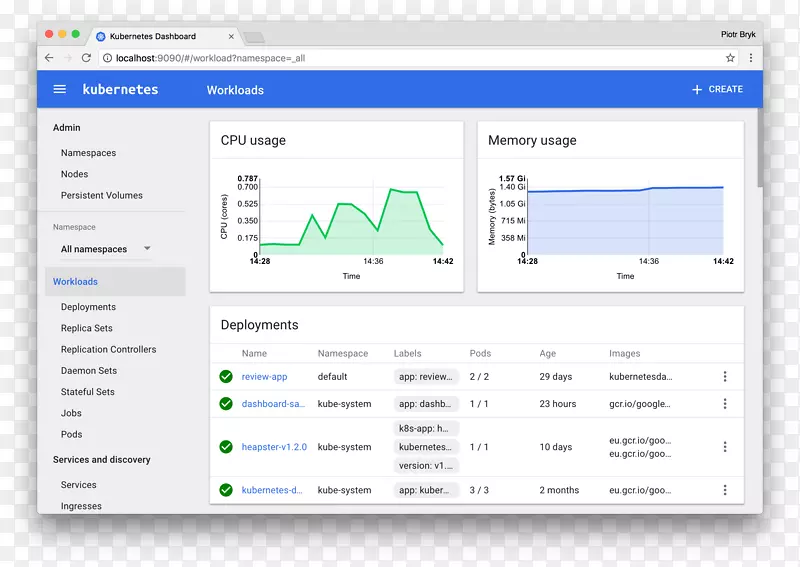800x567 pixels.
Task: Open Jobs in the sidebar
Action: tap(71, 413)
